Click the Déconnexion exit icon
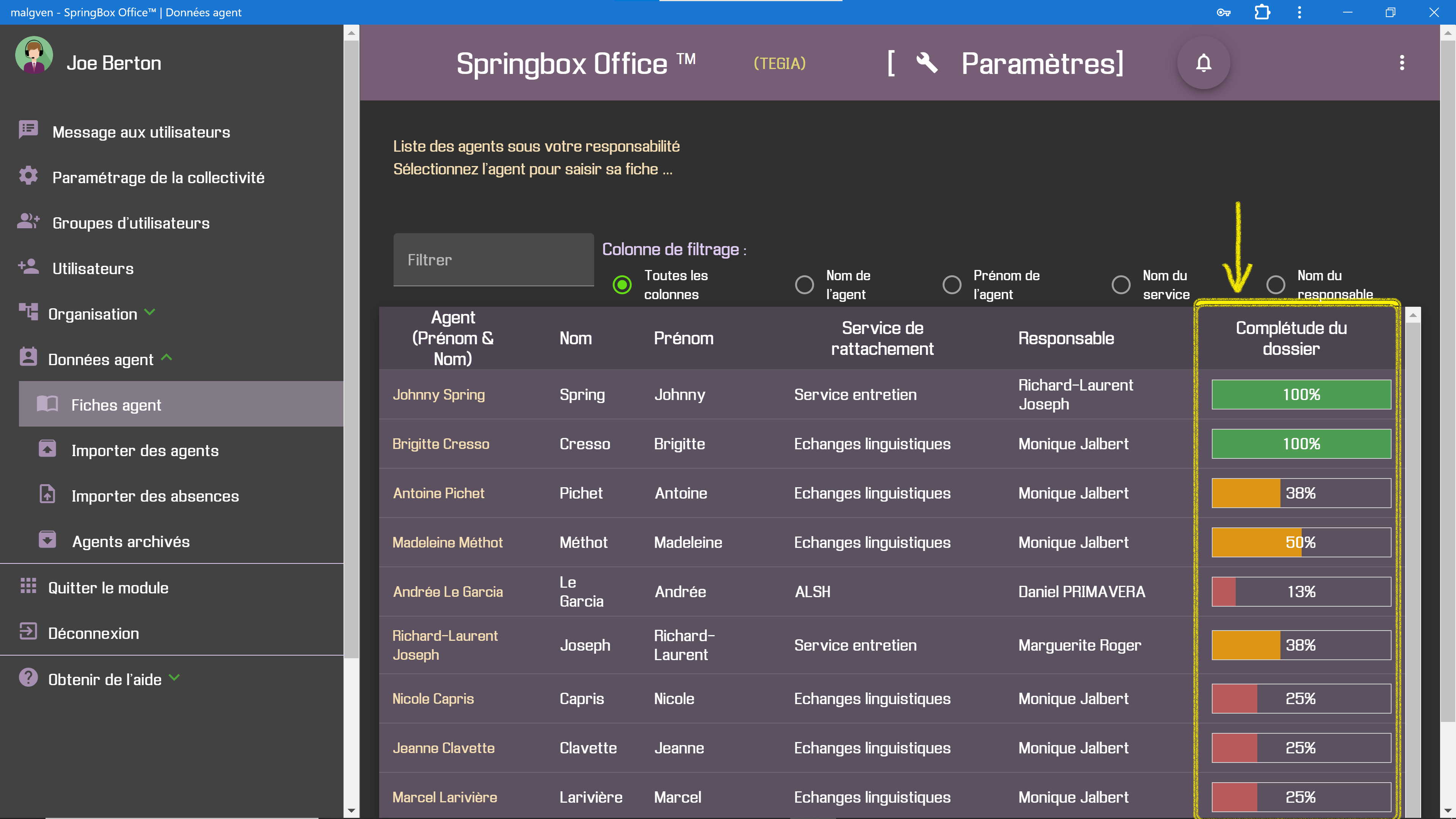Viewport: 1456px width, 819px height. (28, 631)
